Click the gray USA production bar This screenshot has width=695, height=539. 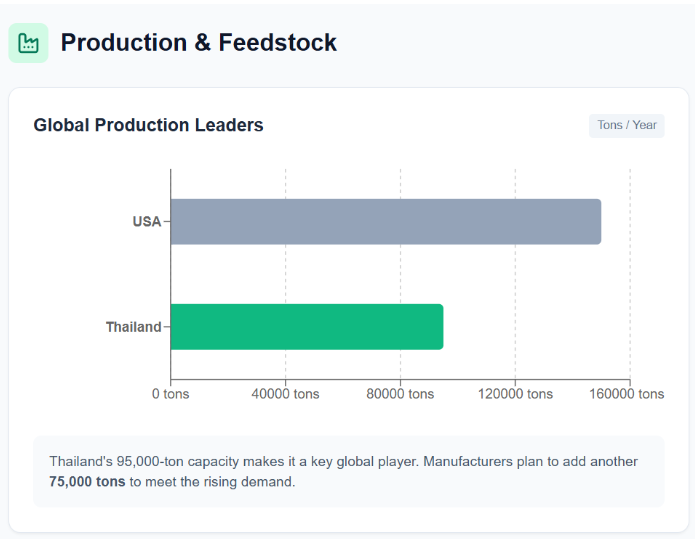point(385,222)
